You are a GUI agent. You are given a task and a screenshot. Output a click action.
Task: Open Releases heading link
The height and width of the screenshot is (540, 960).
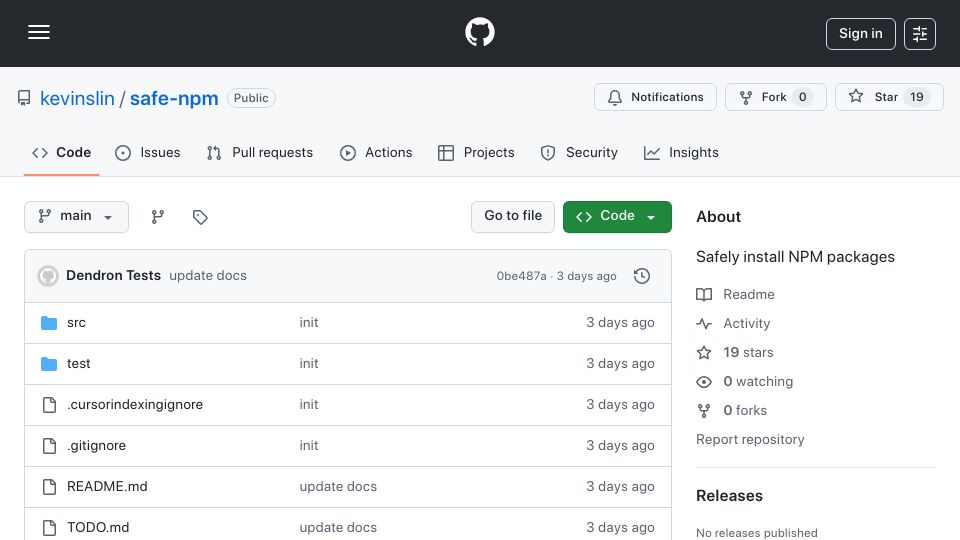(x=729, y=496)
